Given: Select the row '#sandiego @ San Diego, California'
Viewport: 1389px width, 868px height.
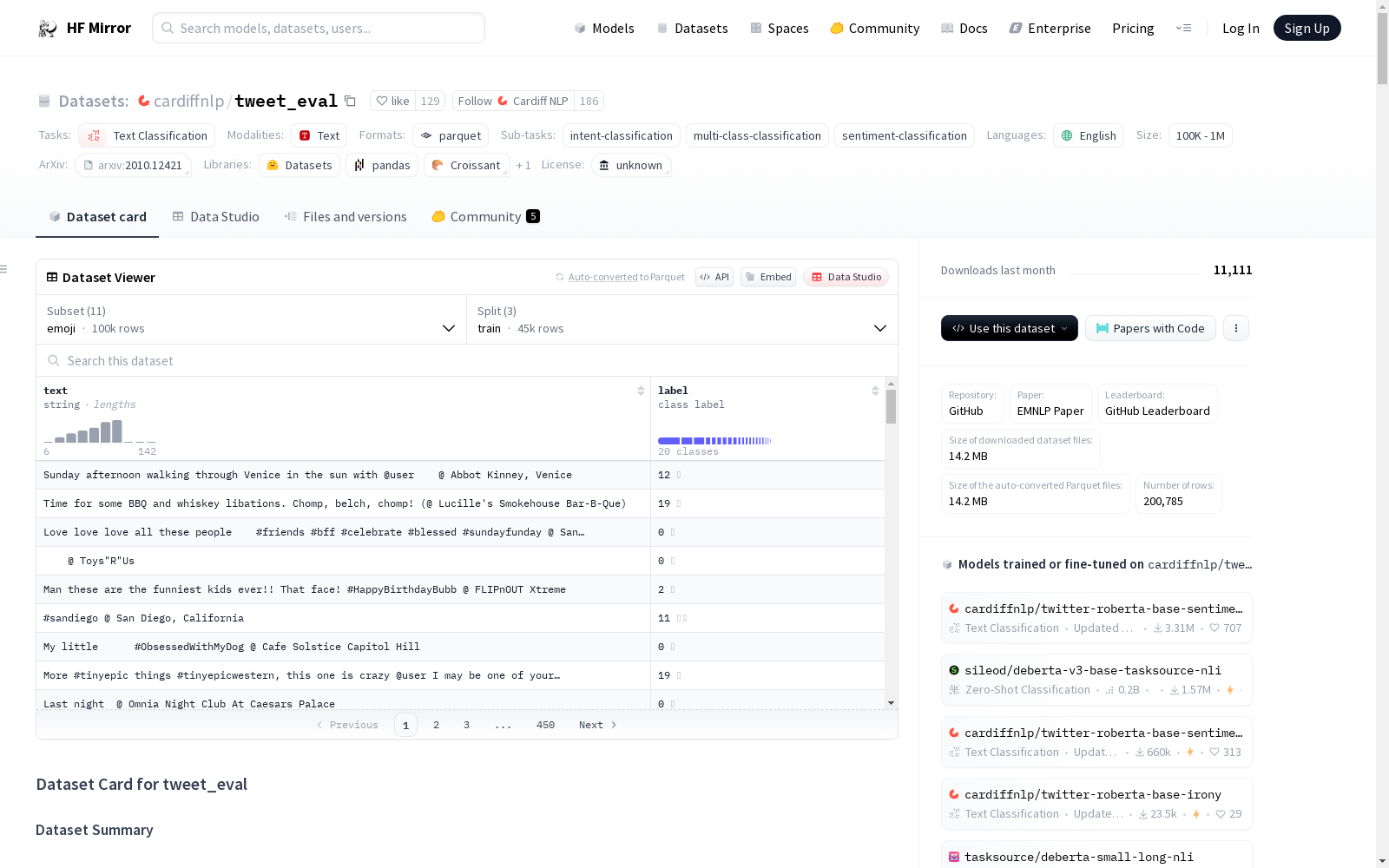Looking at the screenshot, I should click(x=461, y=618).
